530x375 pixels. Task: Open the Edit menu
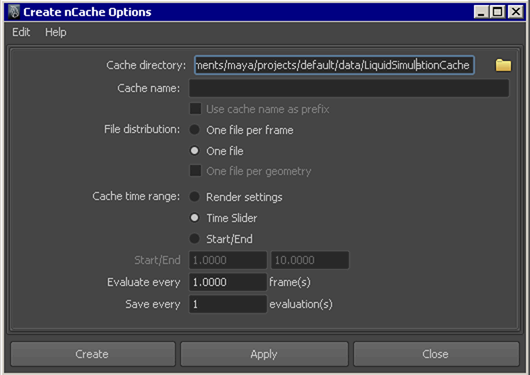point(21,32)
